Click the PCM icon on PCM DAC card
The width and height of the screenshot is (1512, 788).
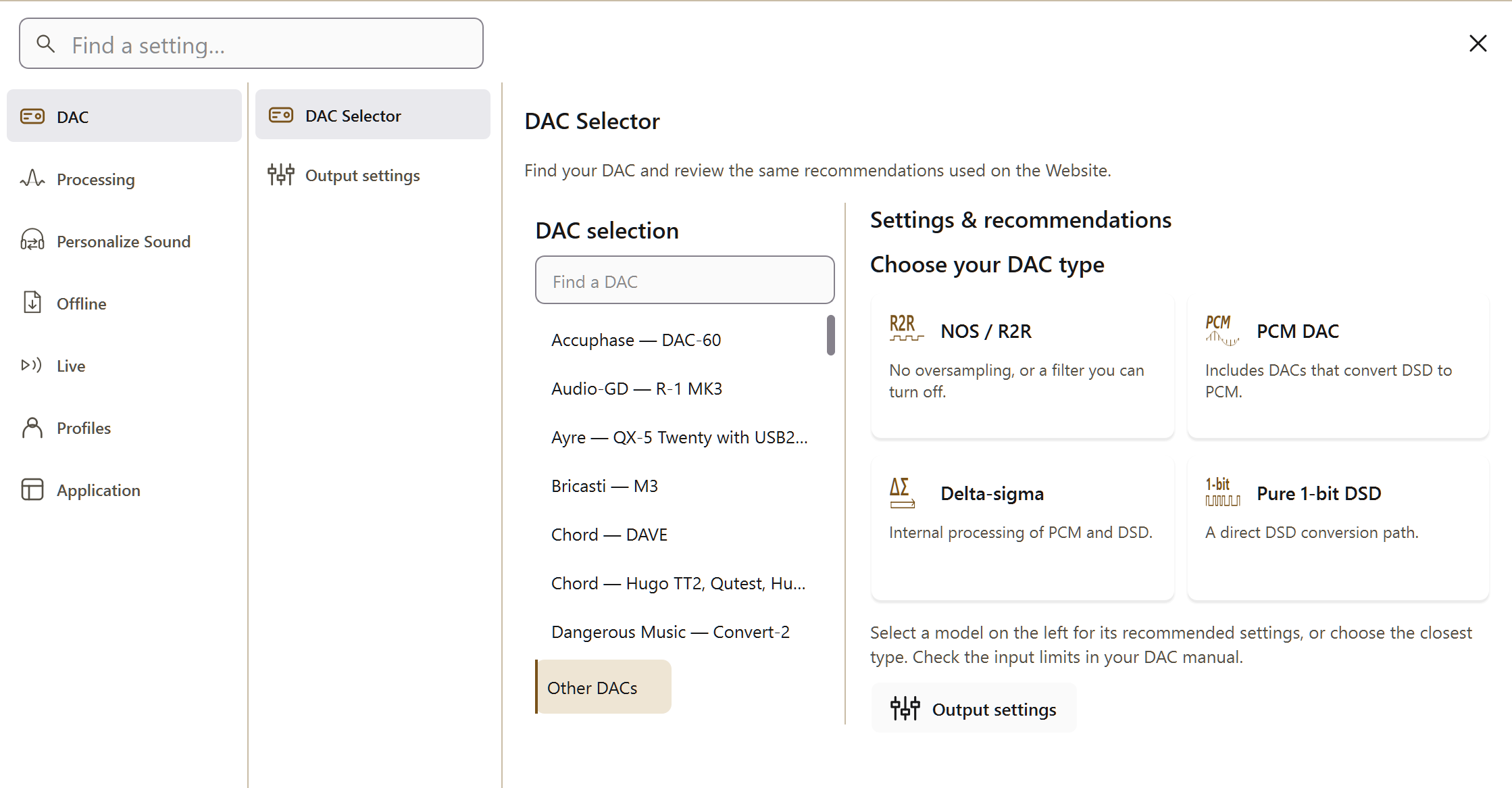[1222, 330]
